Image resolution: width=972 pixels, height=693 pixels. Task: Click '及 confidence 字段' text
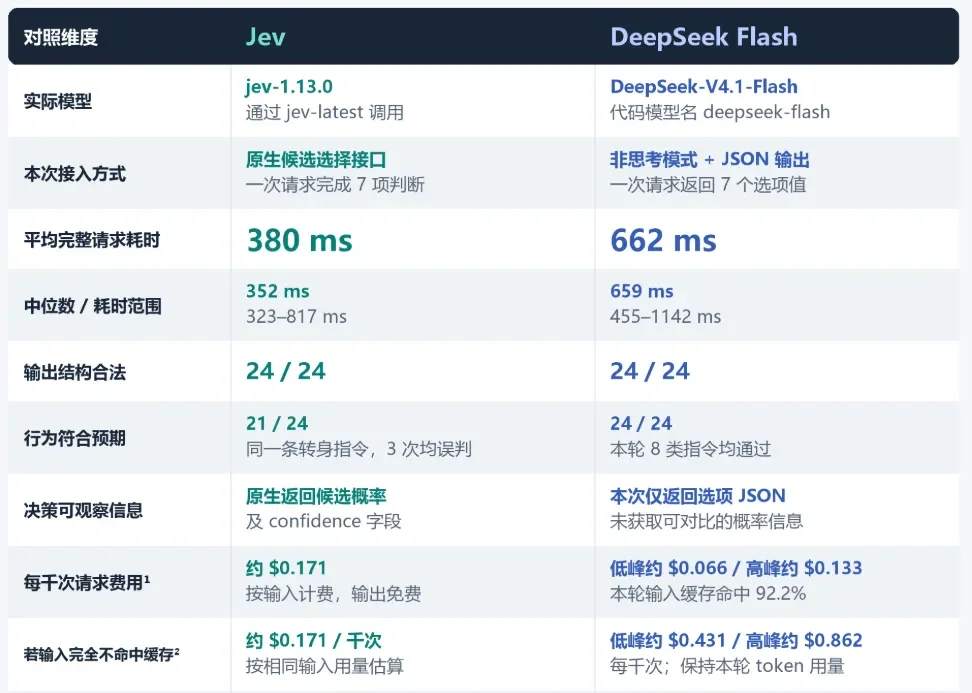[324, 521]
